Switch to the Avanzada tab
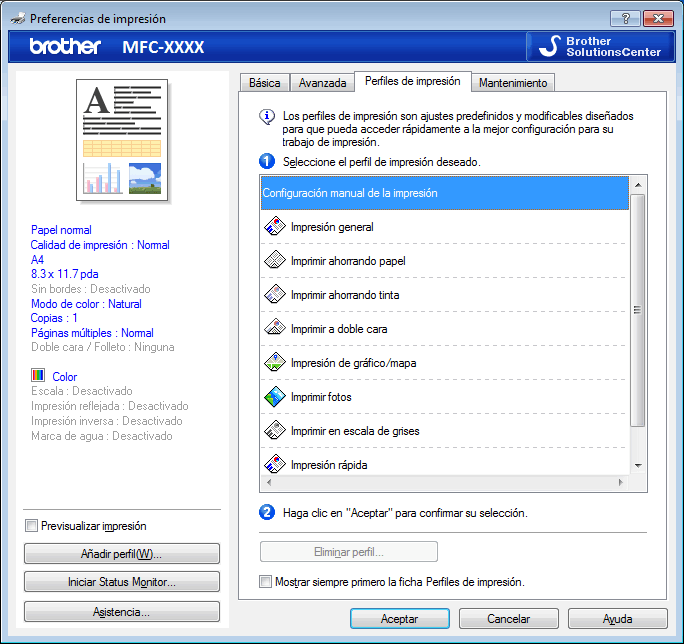 pos(322,82)
